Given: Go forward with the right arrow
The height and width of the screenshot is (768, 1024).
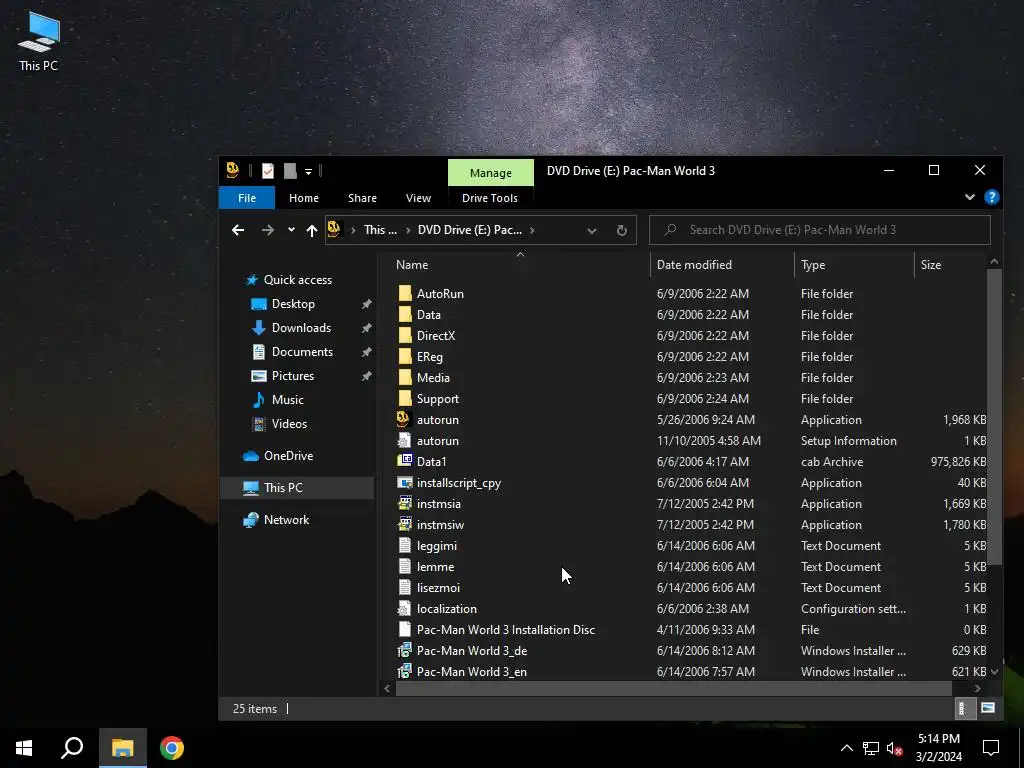Looking at the screenshot, I should point(268,230).
